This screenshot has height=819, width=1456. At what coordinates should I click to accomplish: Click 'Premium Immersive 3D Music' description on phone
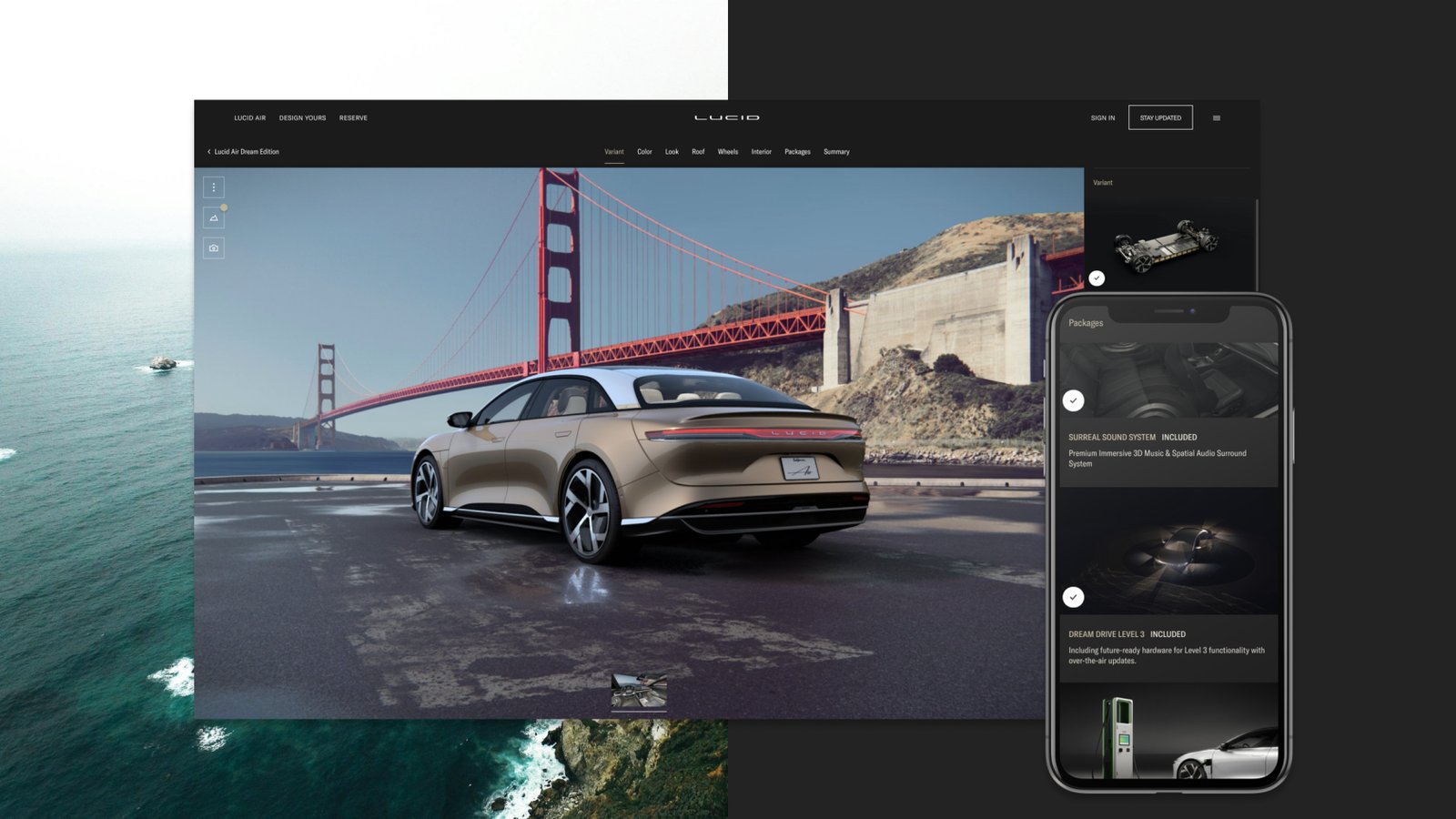pyautogui.click(x=1158, y=459)
